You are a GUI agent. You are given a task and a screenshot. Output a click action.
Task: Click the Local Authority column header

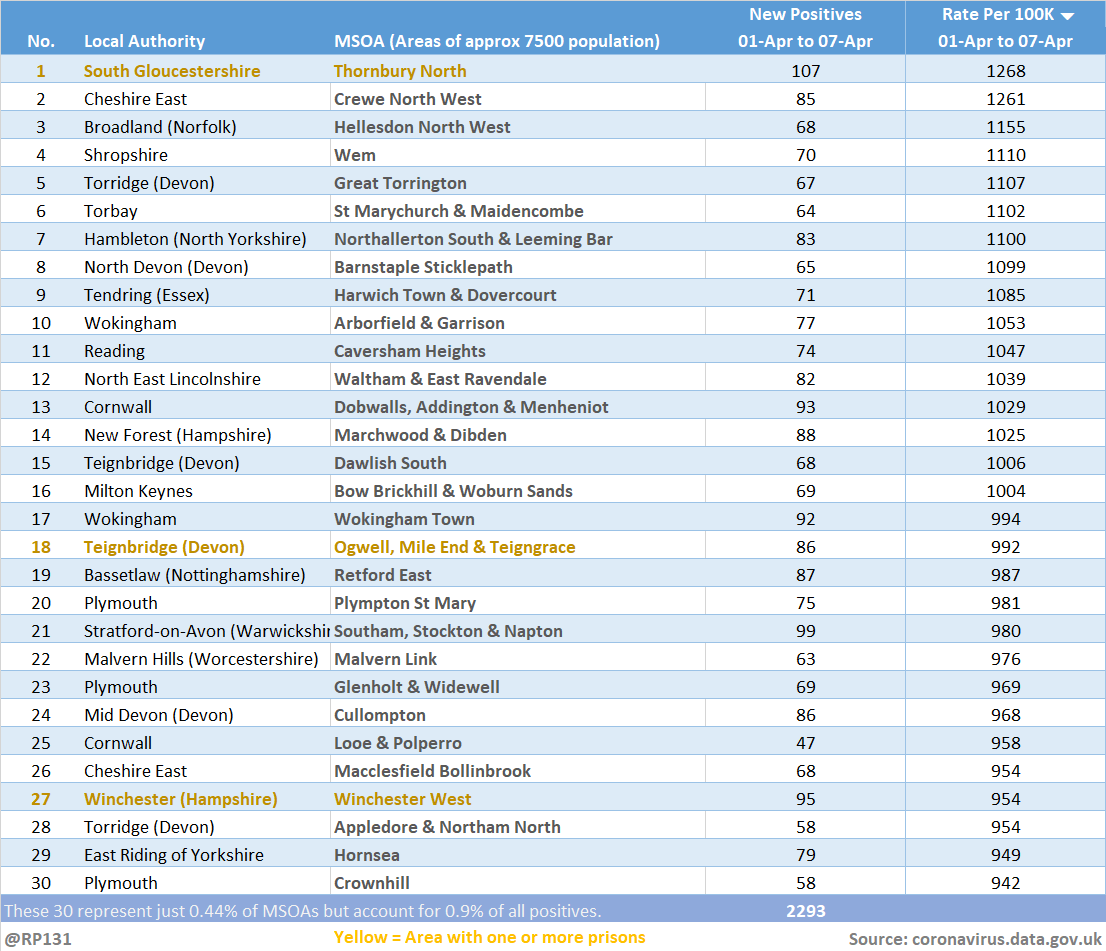click(144, 41)
